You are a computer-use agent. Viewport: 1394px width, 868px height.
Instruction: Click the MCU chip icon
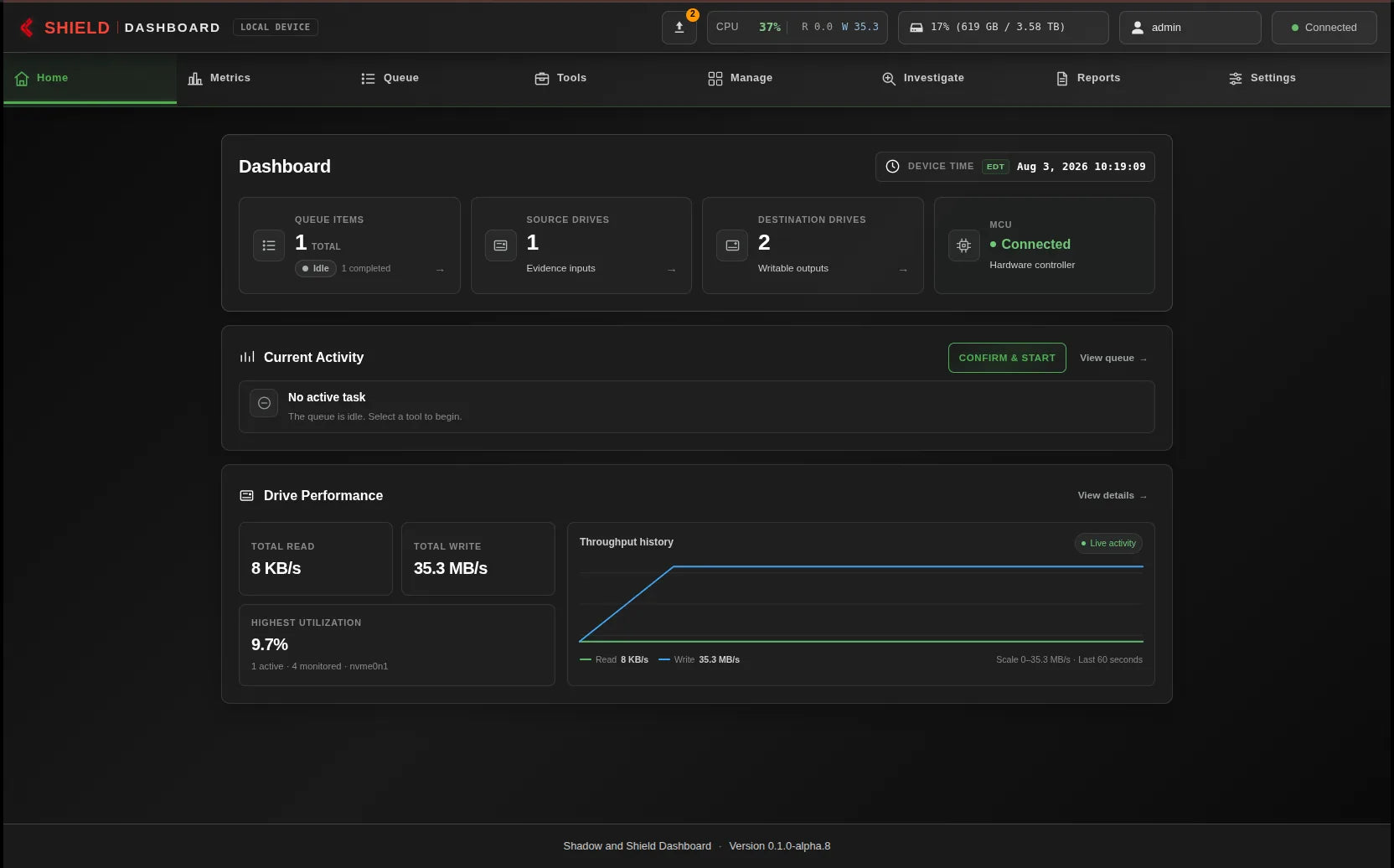click(964, 245)
